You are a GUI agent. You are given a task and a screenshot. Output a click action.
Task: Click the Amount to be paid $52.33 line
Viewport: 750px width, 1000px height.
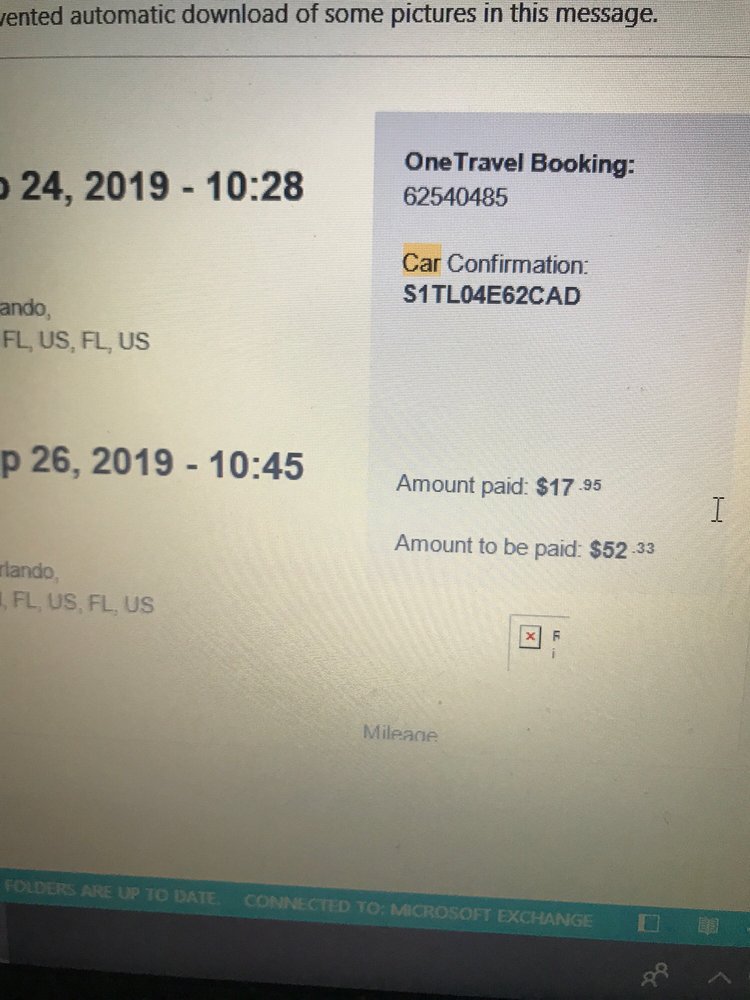(x=524, y=547)
